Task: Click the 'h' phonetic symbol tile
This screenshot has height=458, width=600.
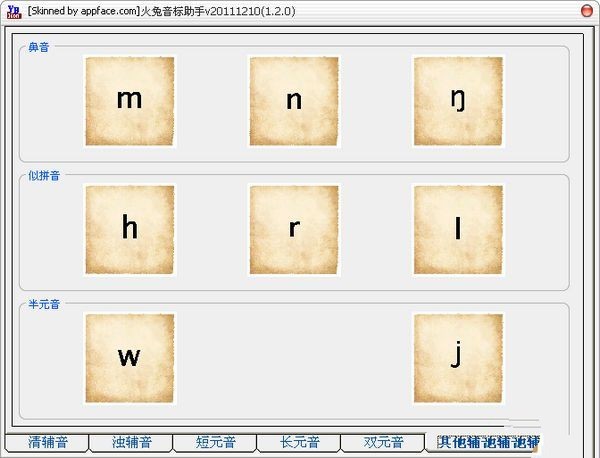Action: tap(130, 229)
